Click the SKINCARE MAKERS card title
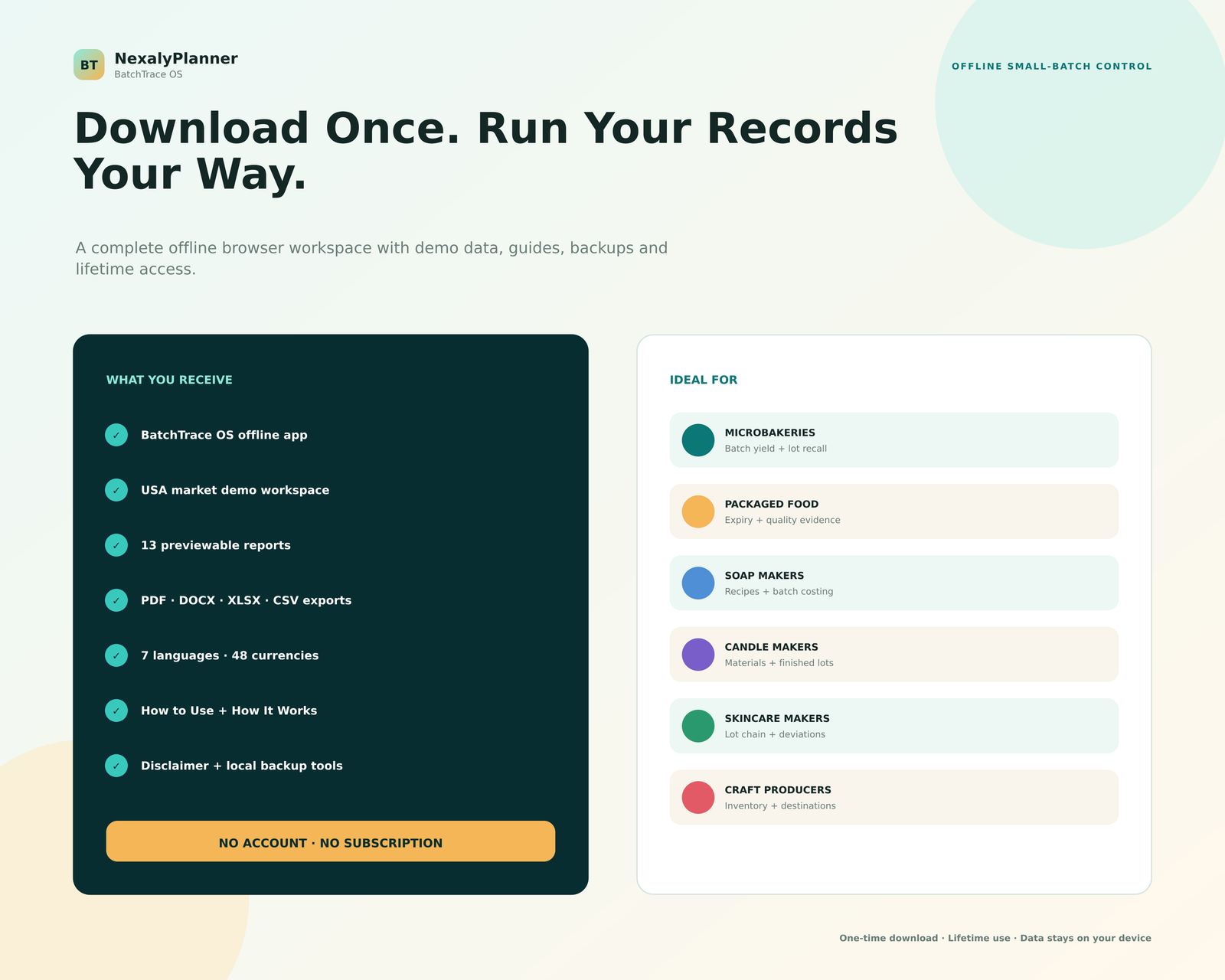Screen dimensions: 1225x980 point(777,718)
